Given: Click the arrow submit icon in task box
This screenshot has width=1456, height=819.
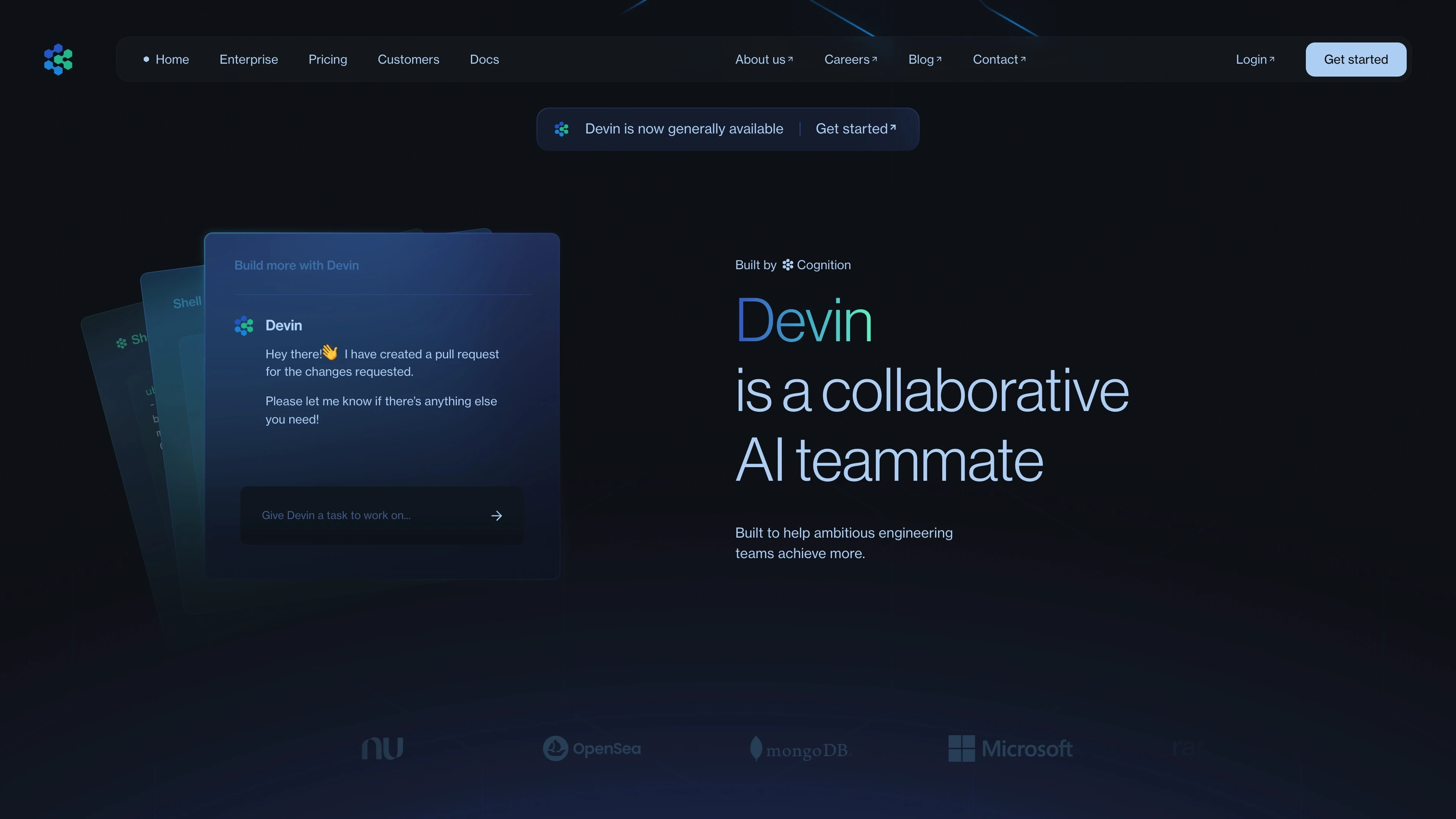Looking at the screenshot, I should [x=496, y=516].
